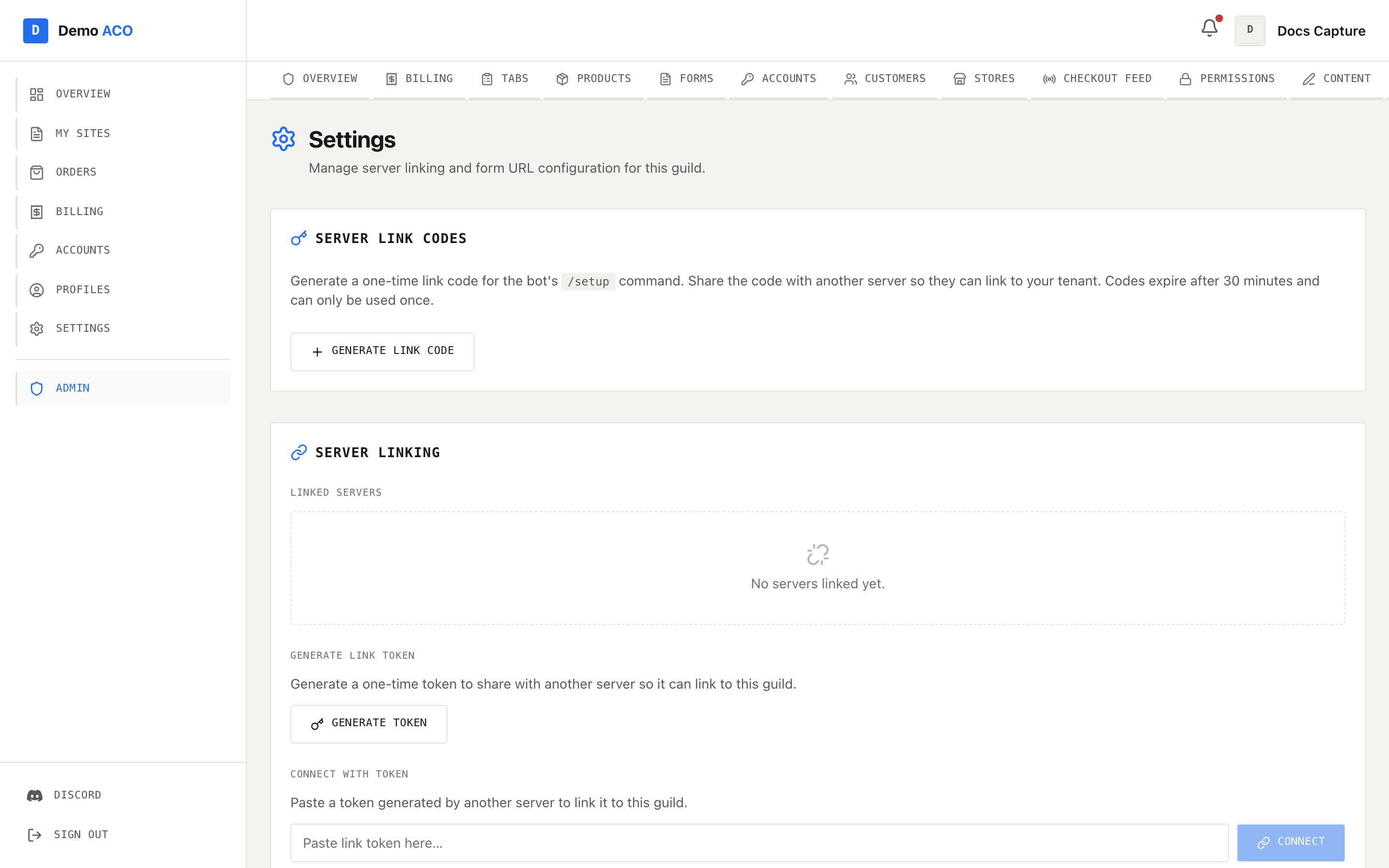Switch to the Stores tab
Viewport: 1389px width, 868px height.
tap(984, 79)
